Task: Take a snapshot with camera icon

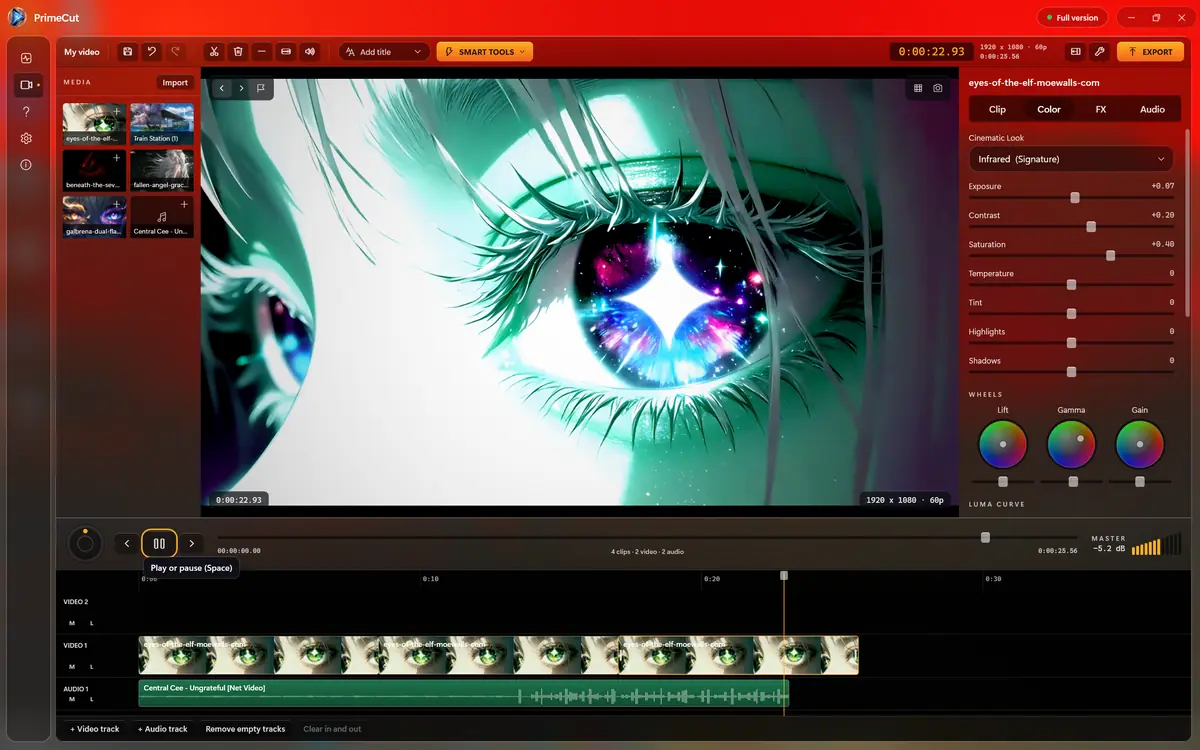Action: coord(938,88)
